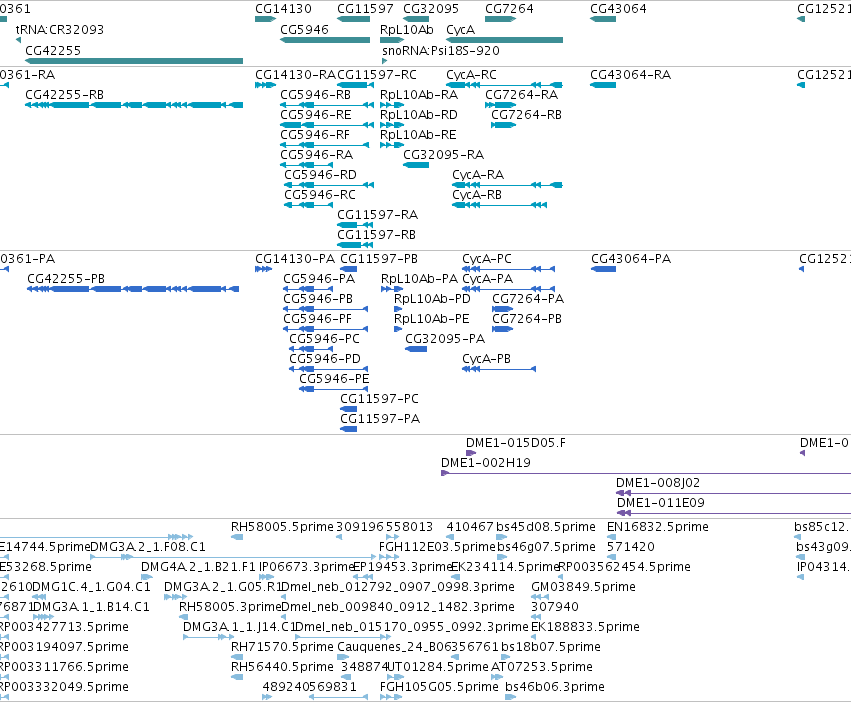Select transcript RpL10Ab-RD
The height and width of the screenshot is (702, 851).
[x=392, y=125]
